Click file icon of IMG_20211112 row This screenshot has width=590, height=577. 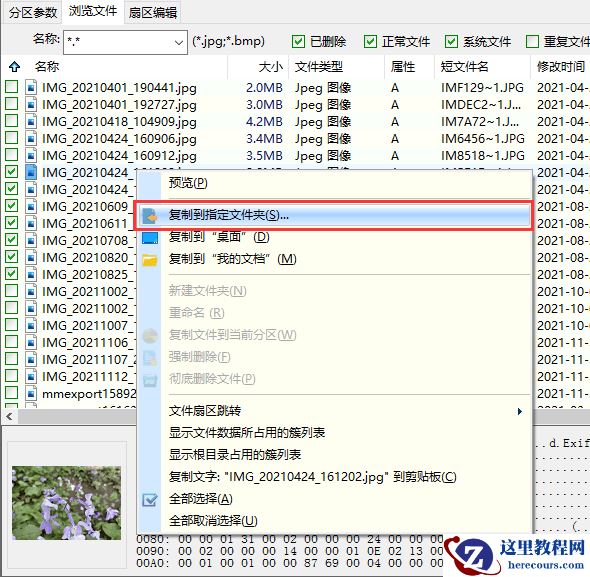31,376
